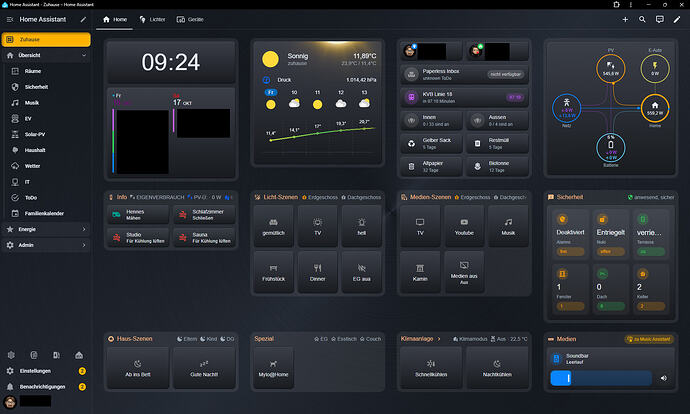This screenshot has width=690, height=414.
Task: Click the hexagon icon in the sidebar bottom row
Action: coord(11,355)
